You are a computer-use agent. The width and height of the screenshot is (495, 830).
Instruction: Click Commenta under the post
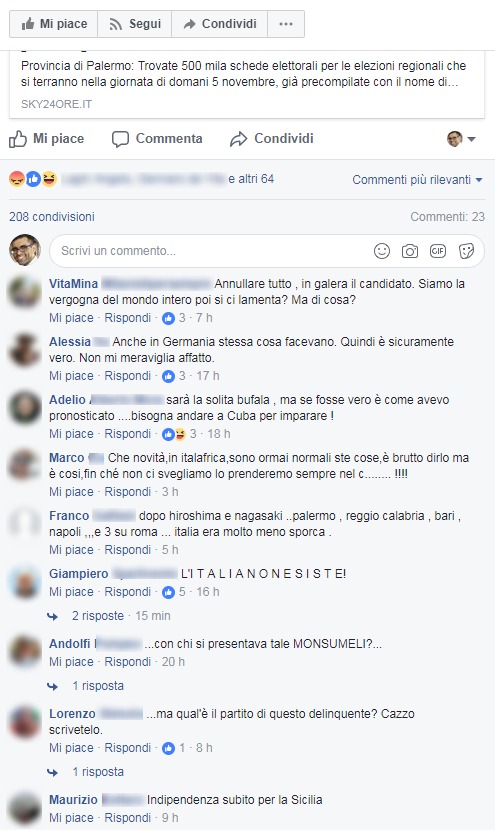tap(157, 139)
